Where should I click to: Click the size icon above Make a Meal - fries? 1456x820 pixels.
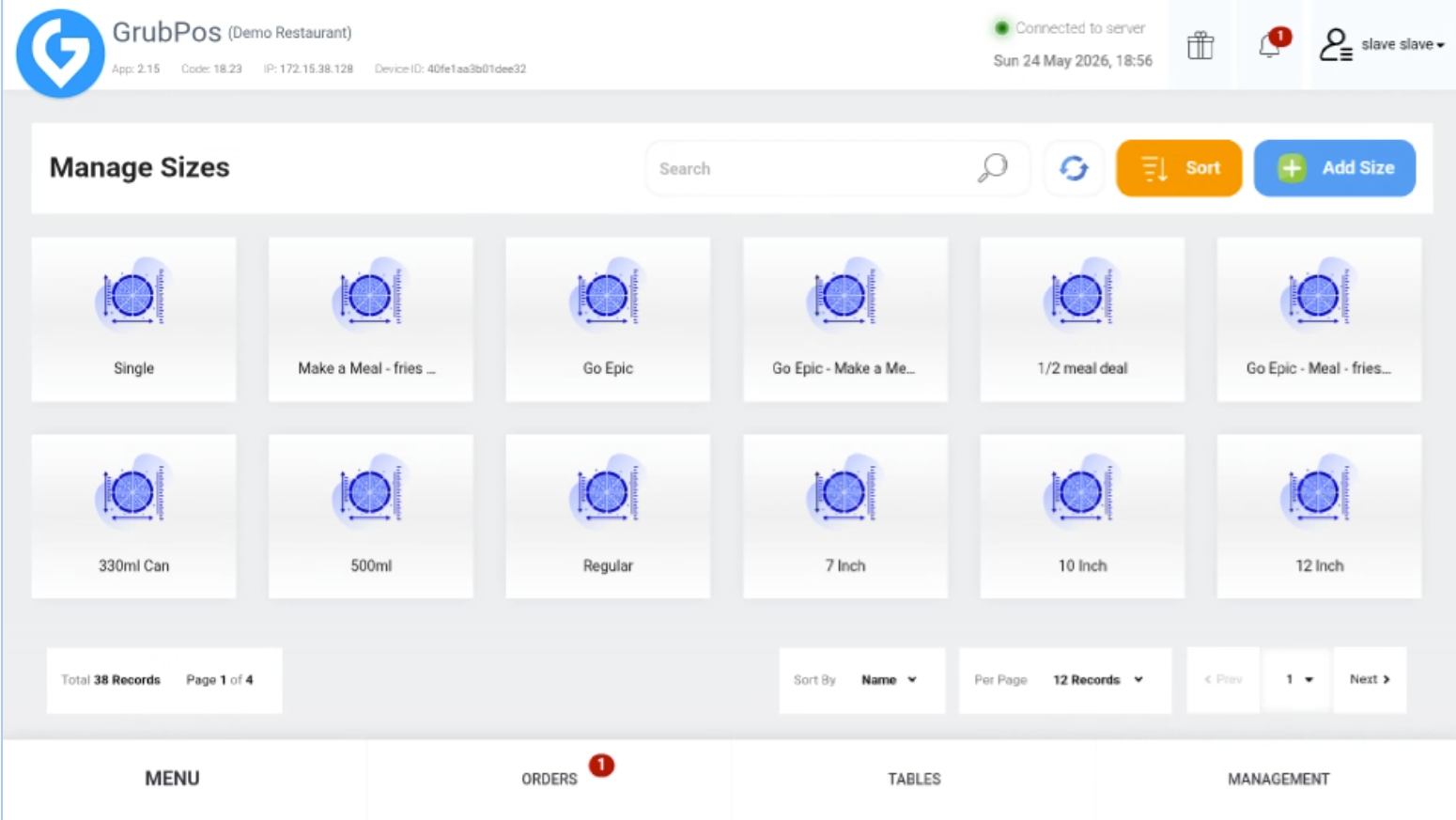click(x=370, y=296)
